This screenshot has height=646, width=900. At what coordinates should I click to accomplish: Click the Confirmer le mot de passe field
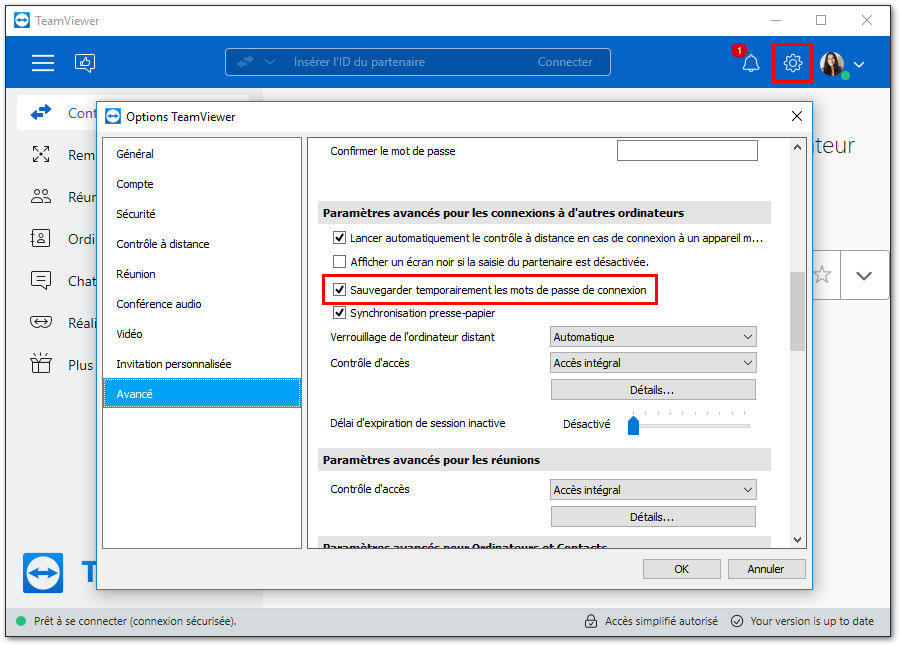click(687, 151)
